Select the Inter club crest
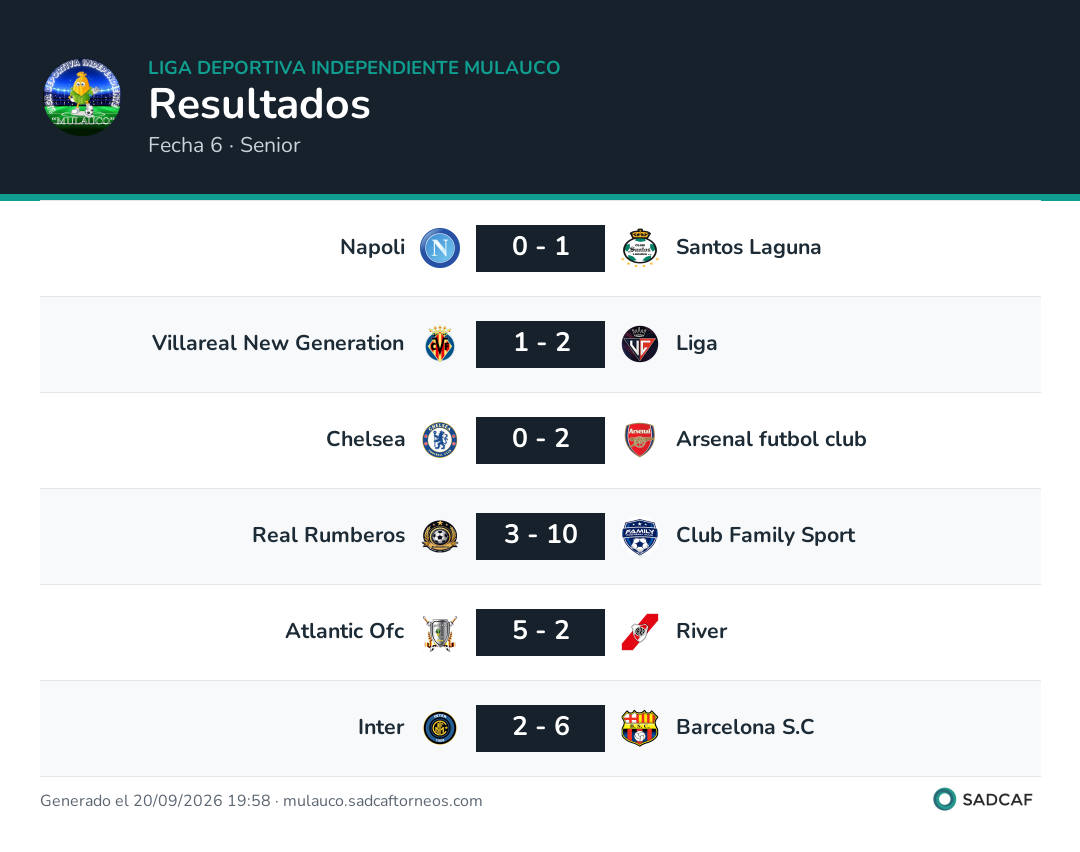Image resolution: width=1080 pixels, height=852 pixels. [x=440, y=728]
